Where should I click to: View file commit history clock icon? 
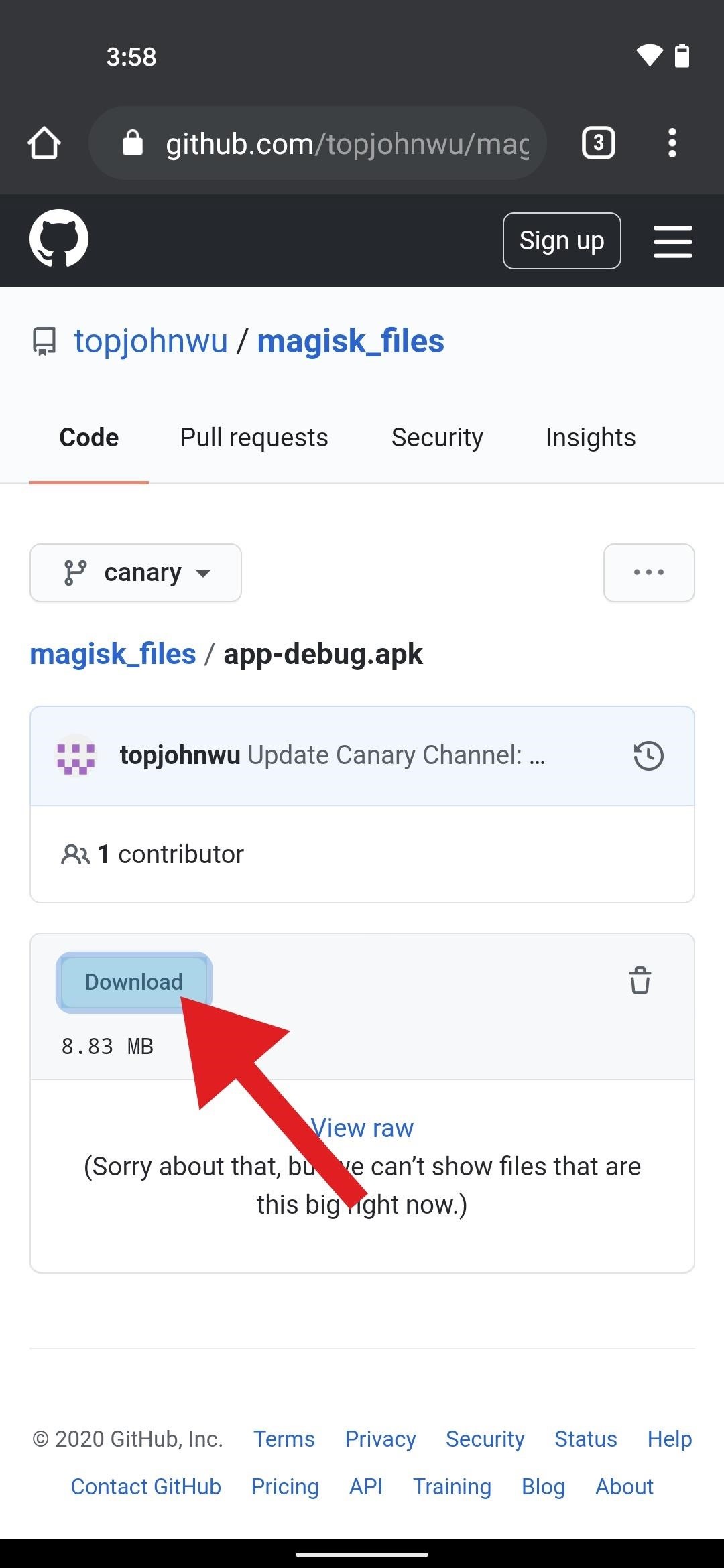coord(648,756)
